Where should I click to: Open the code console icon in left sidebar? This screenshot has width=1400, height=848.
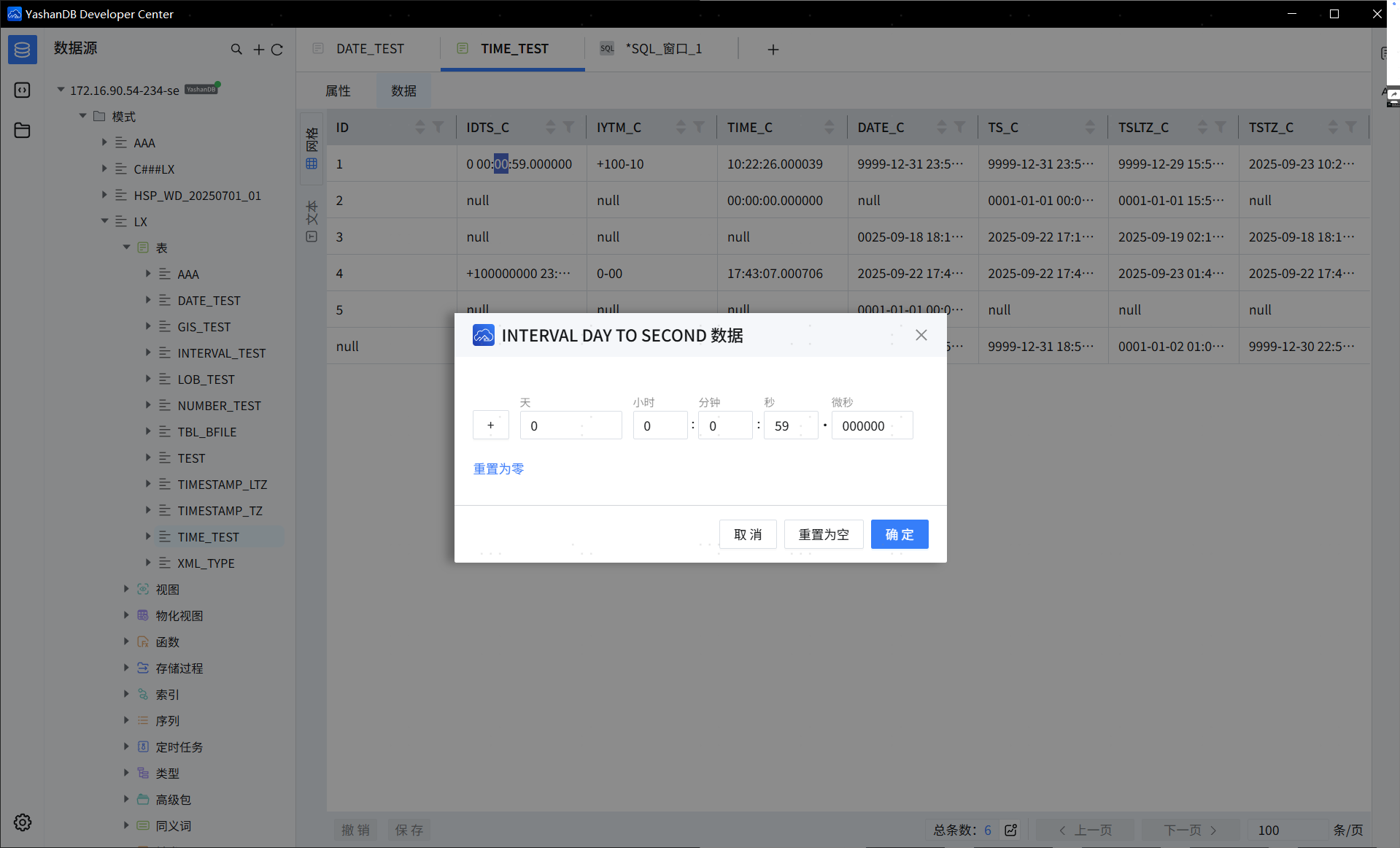[x=22, y=90]
